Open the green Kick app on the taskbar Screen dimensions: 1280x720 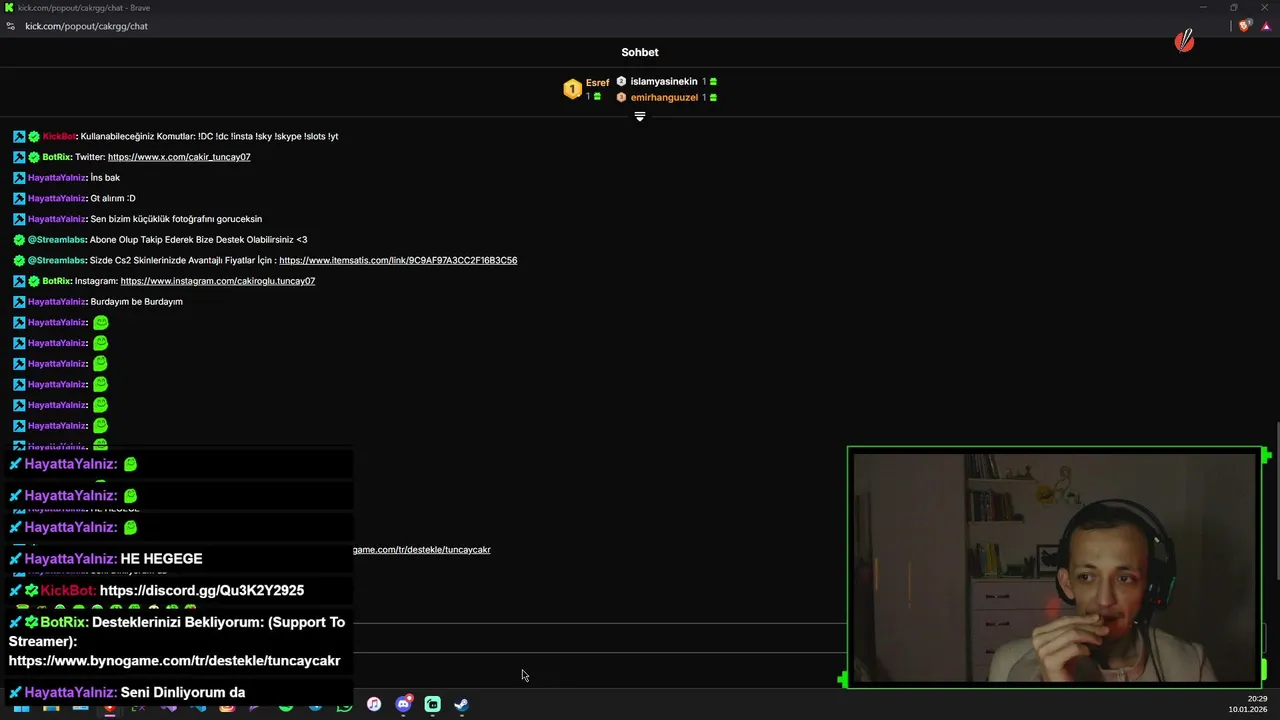432,704
